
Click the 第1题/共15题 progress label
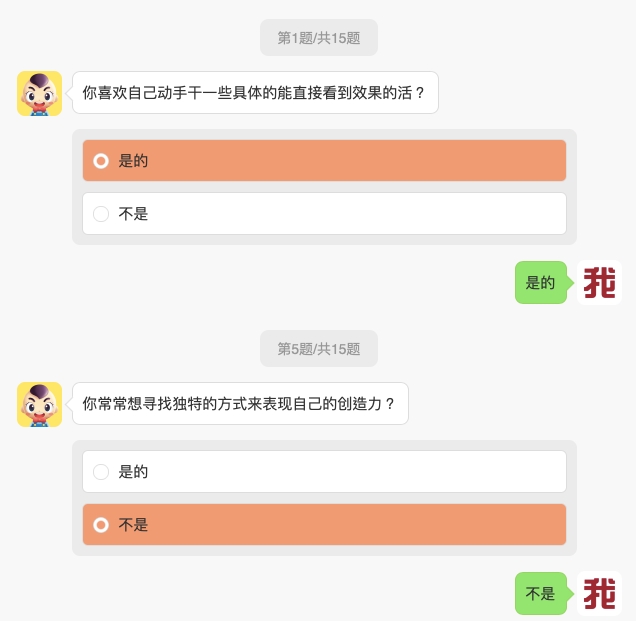pyautogui.click(x=319, y=38)
